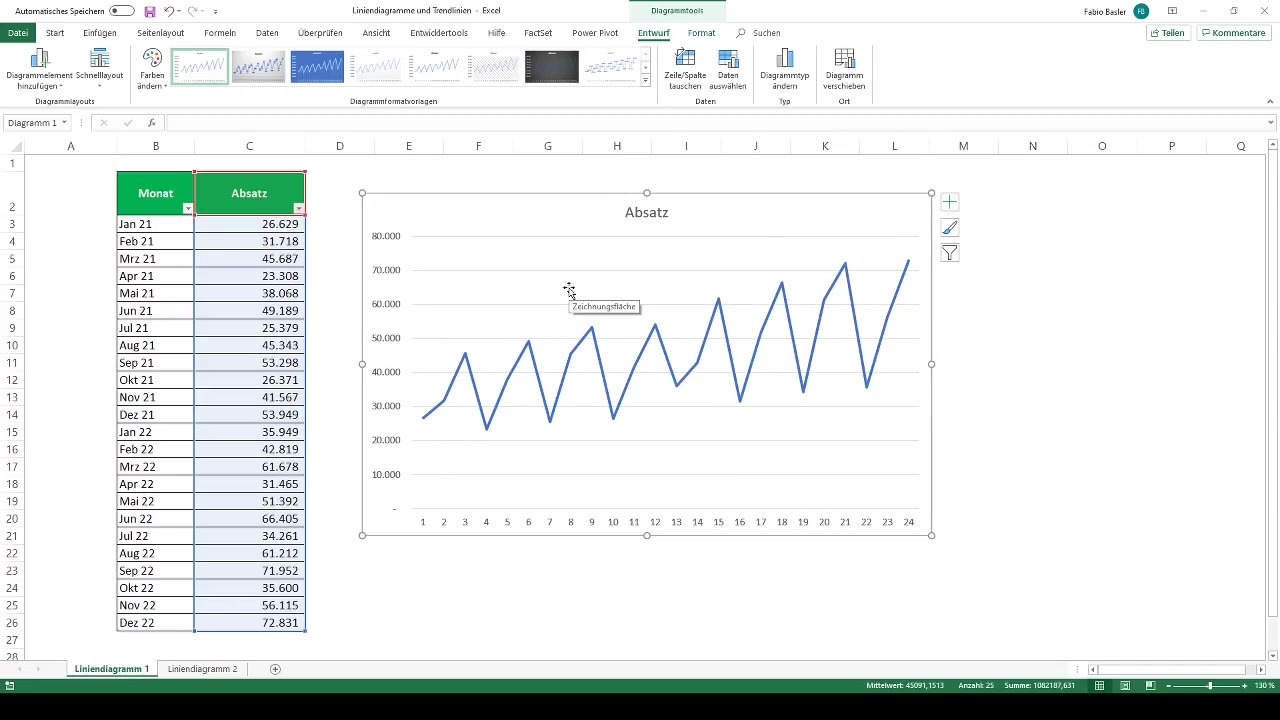
Task: Open the Format ribbon tab
Action: click(701, 33)
